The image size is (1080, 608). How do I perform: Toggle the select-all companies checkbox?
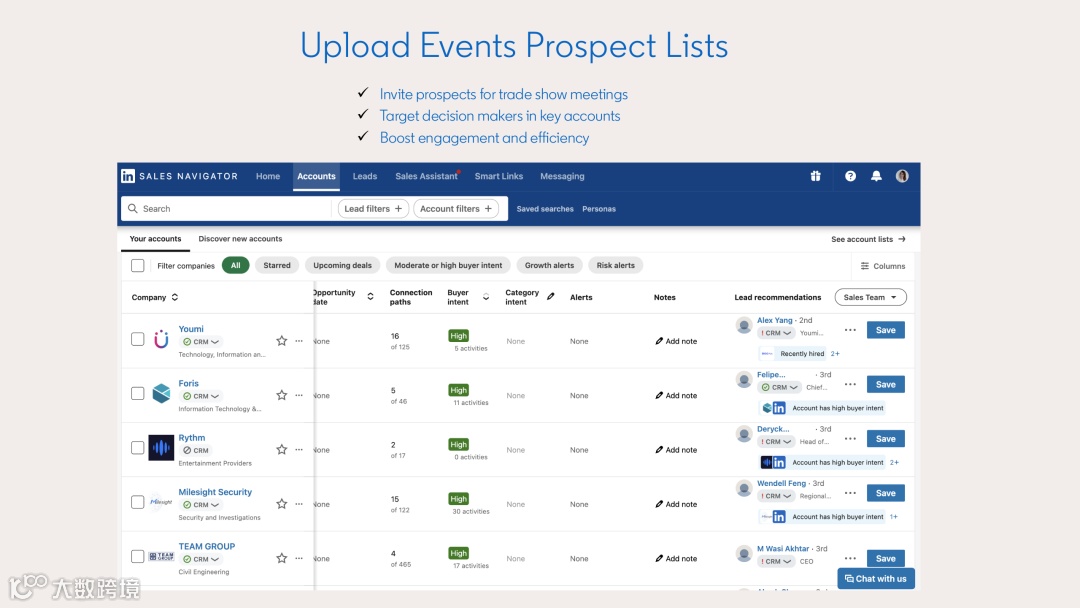pos(138,266)
